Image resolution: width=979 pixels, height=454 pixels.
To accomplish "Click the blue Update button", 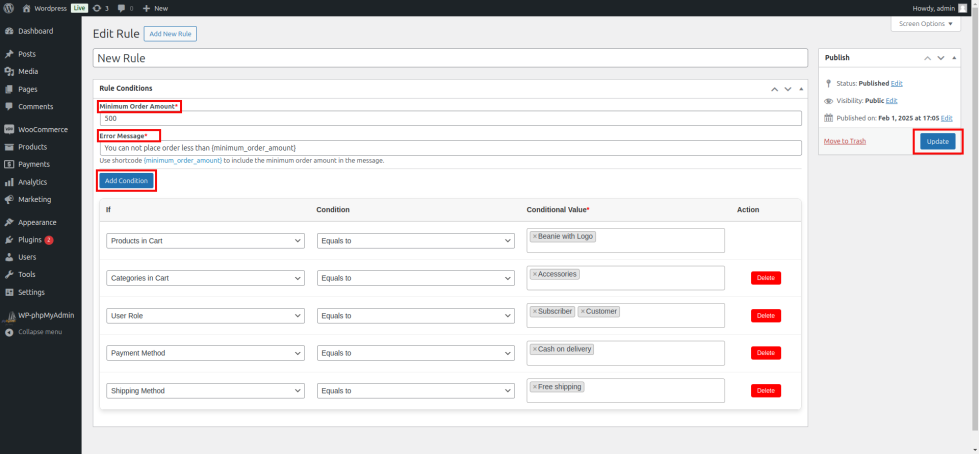I will point(937,142).
